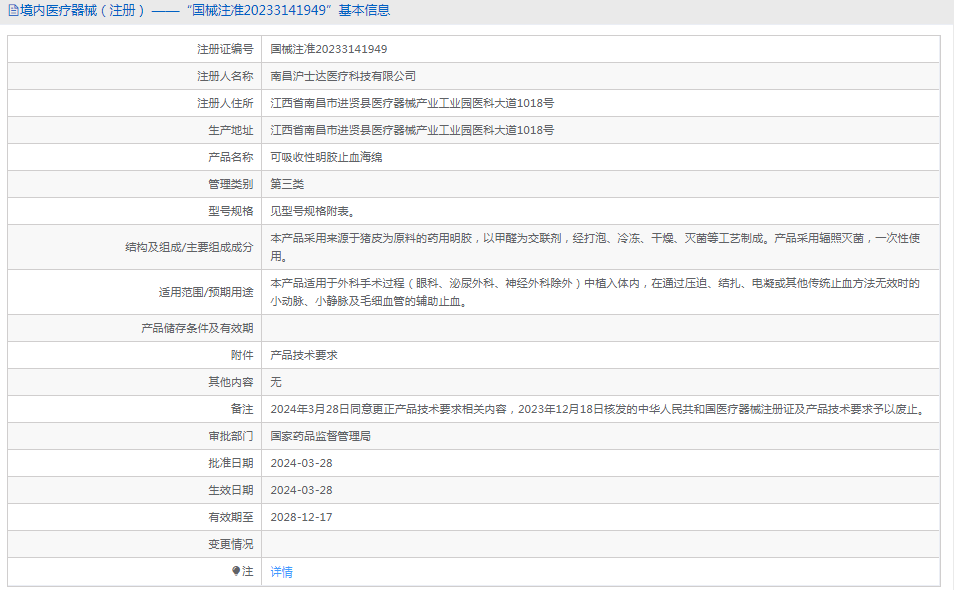Select the 生效日期 value 2024-03-28
This screenshot has height=590, width=954.
301,490
